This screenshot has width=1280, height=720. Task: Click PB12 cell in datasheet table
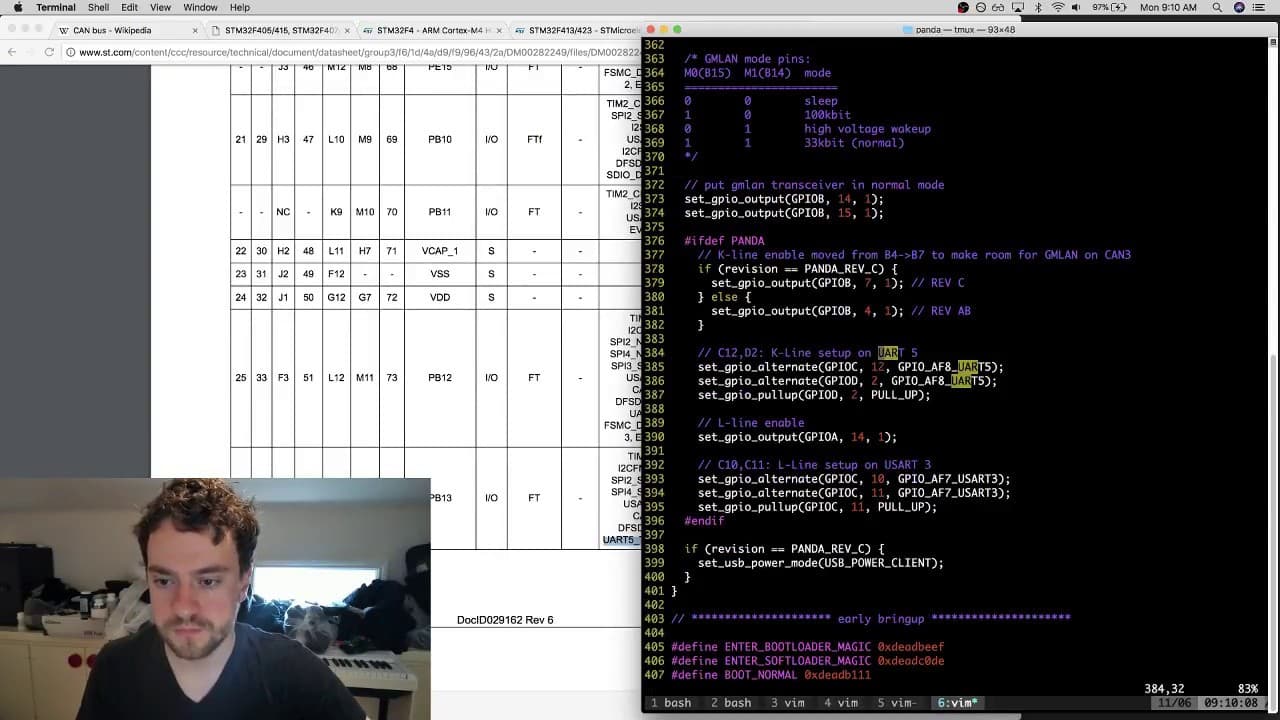coord(440,378)
